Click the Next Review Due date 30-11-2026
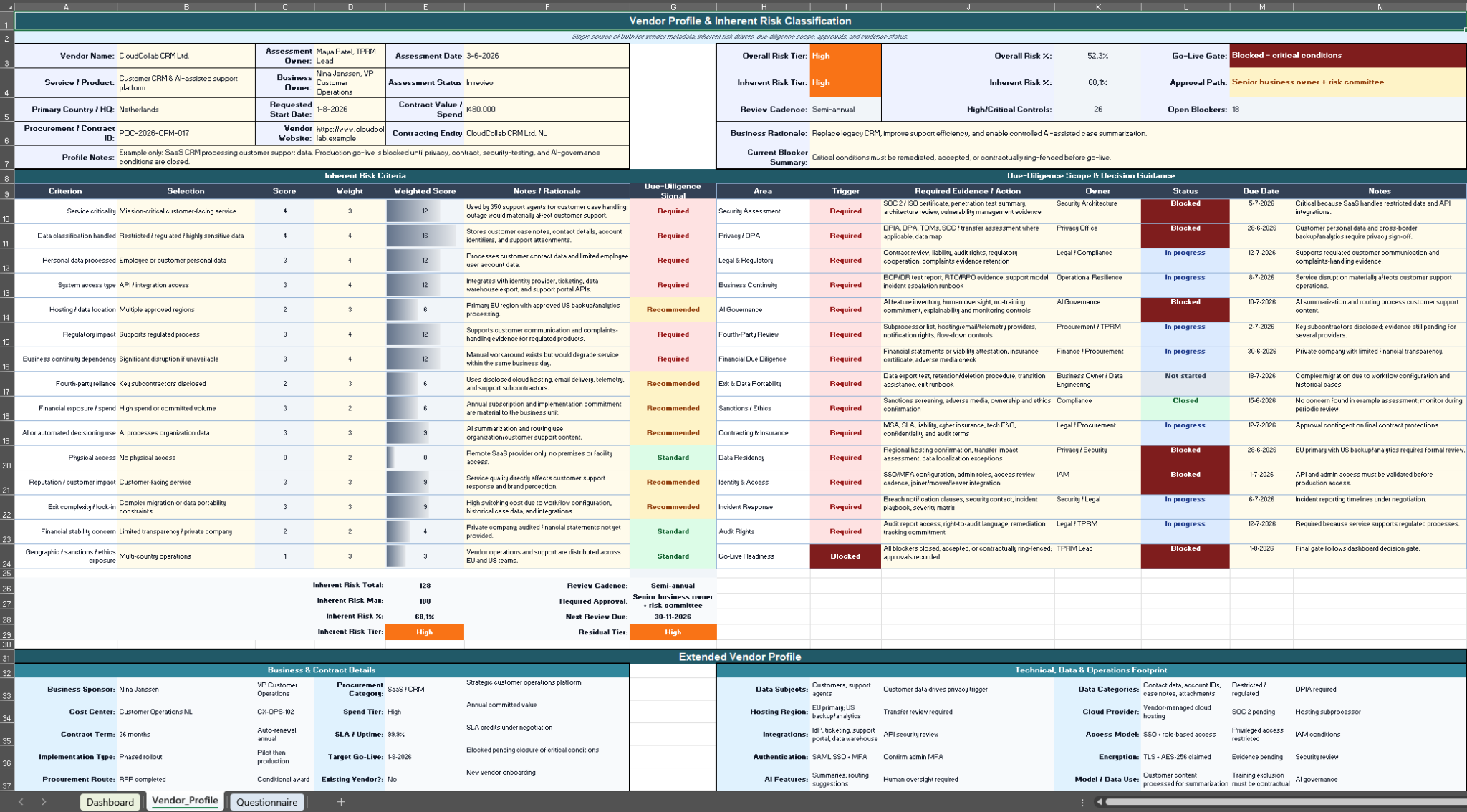 tap(673, 617)
